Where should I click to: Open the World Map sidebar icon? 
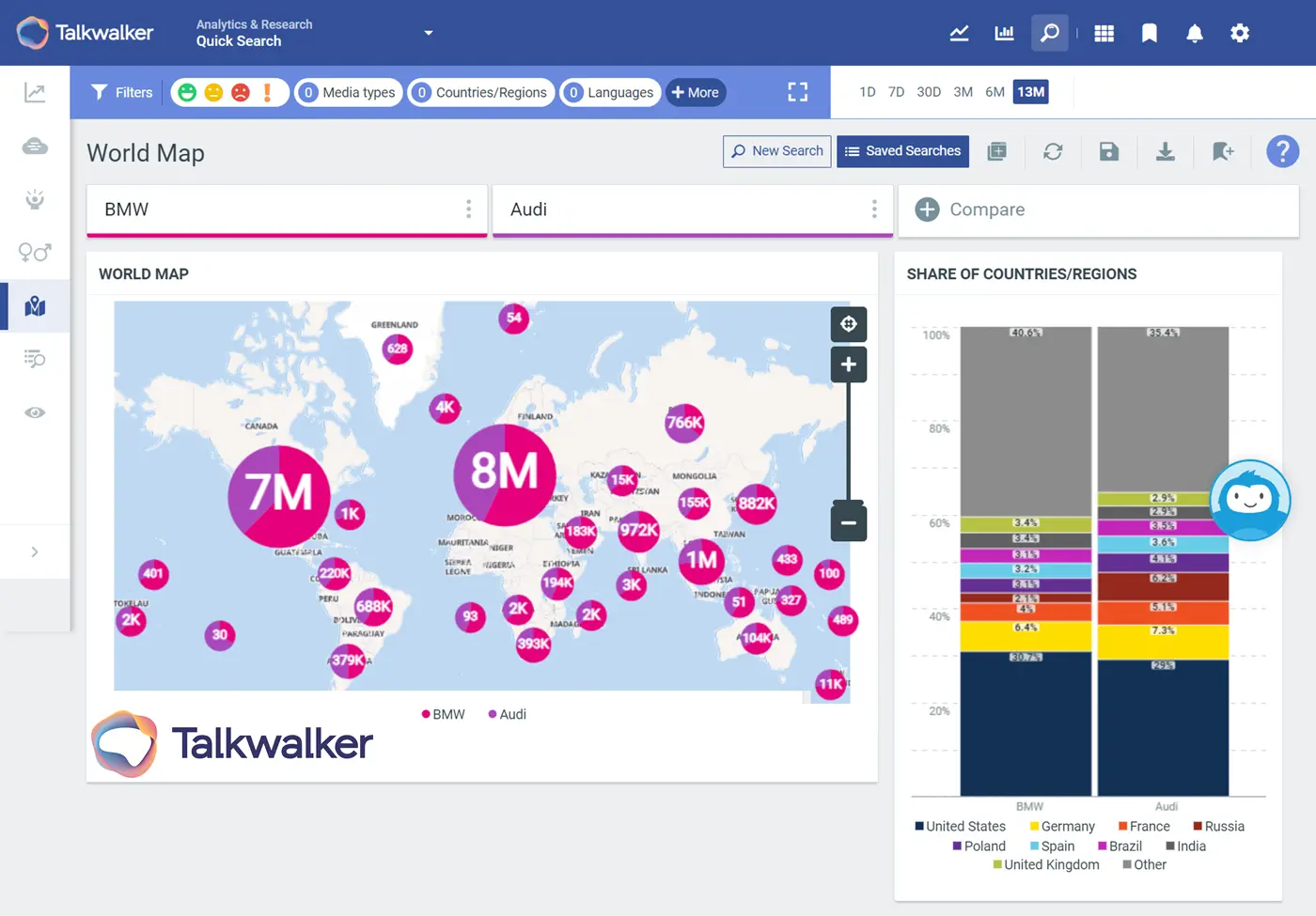35,306
